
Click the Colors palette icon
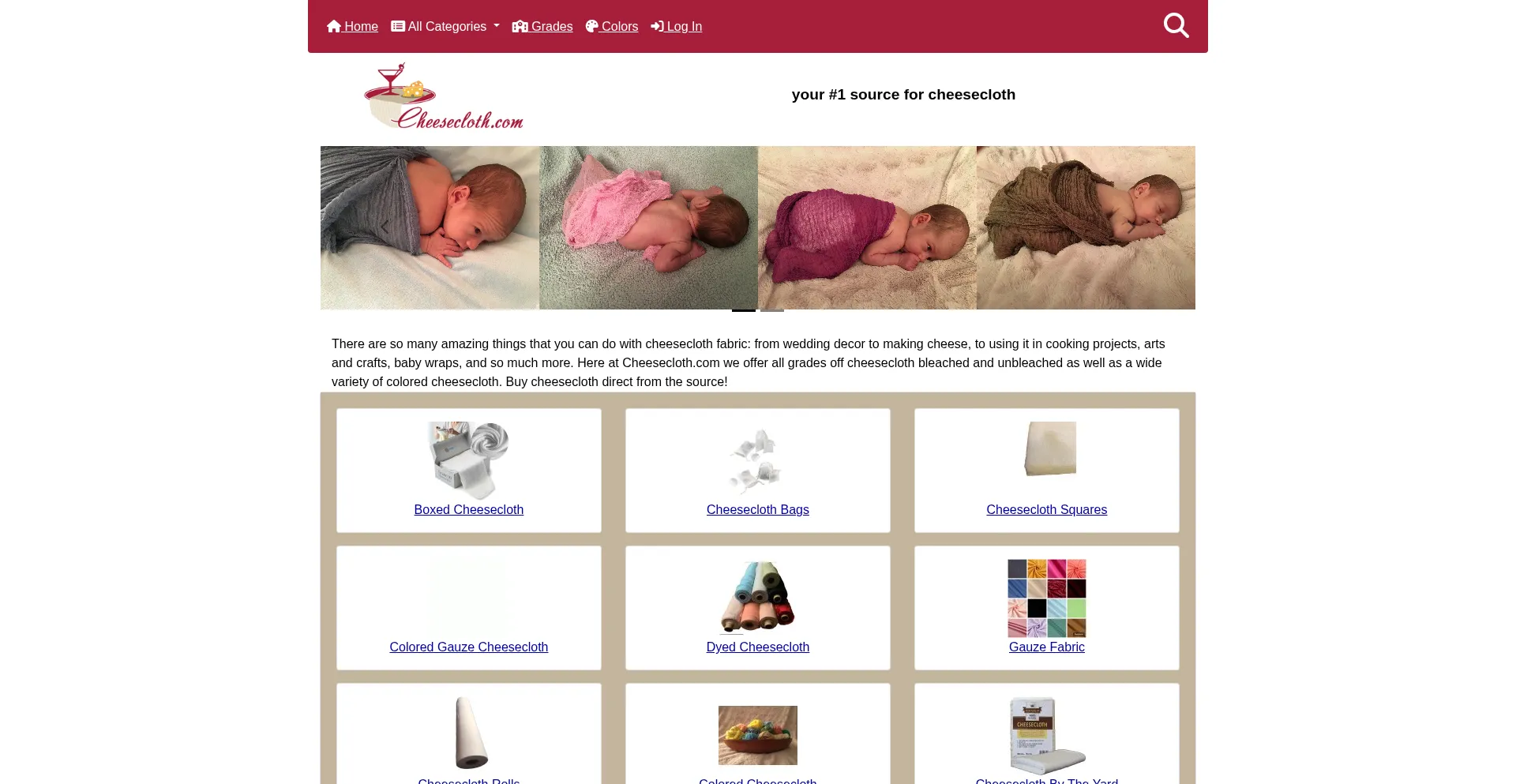point(592,26)
